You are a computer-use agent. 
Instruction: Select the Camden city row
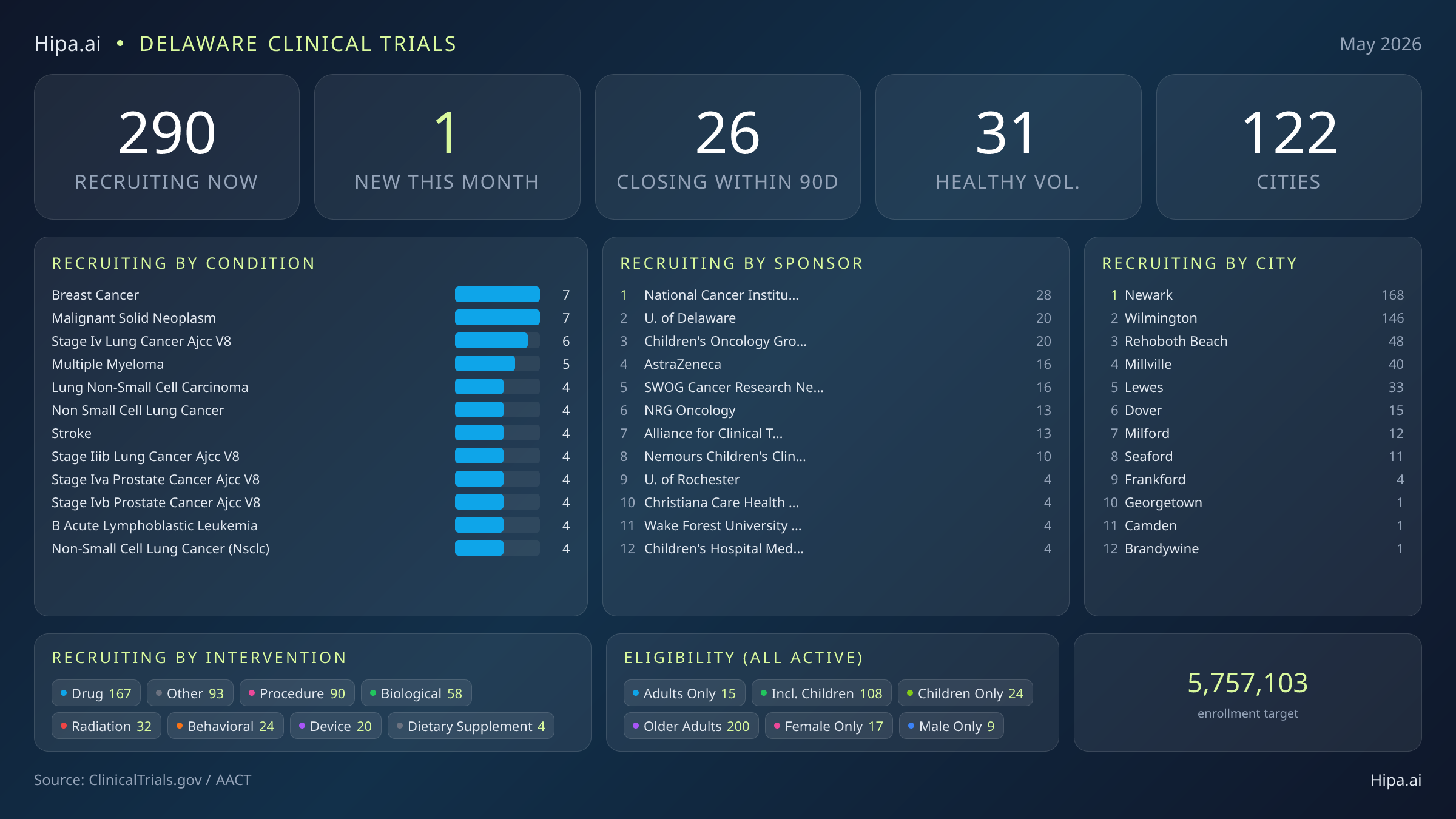pos(1253,525)
